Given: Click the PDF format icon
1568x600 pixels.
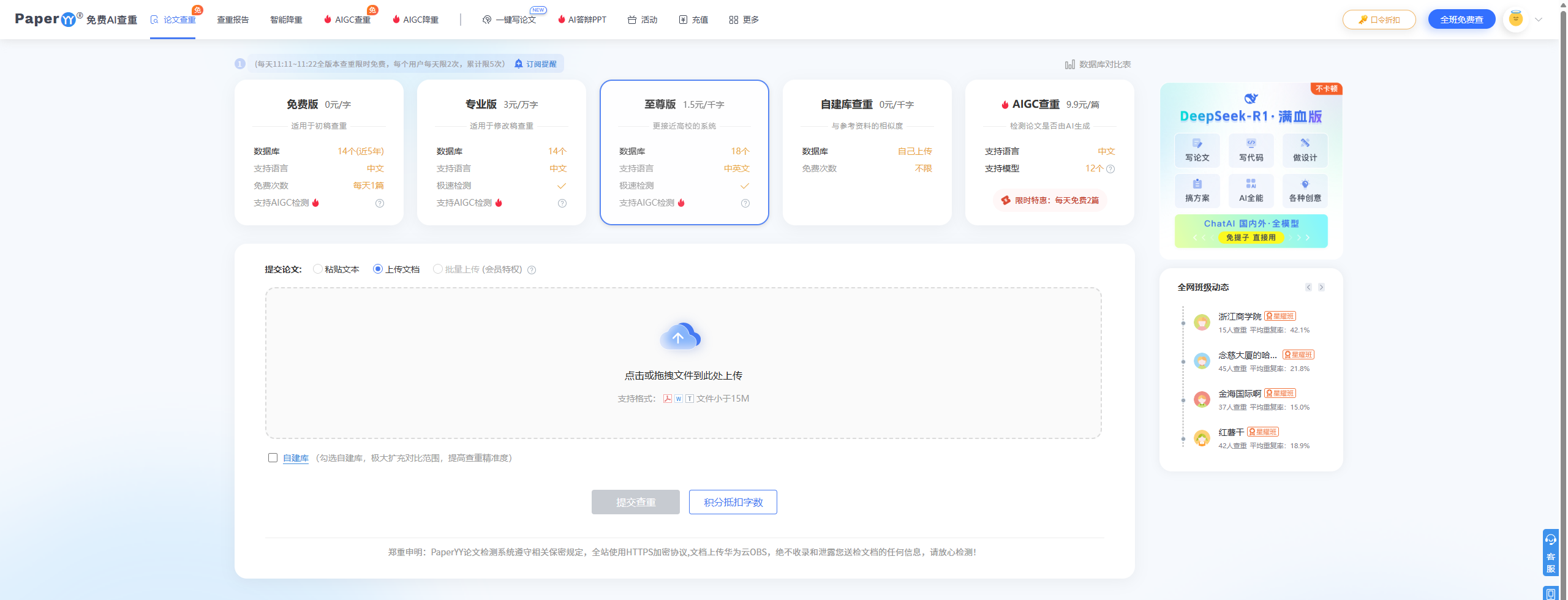Looking at the screenshot, I should point(668,399).
